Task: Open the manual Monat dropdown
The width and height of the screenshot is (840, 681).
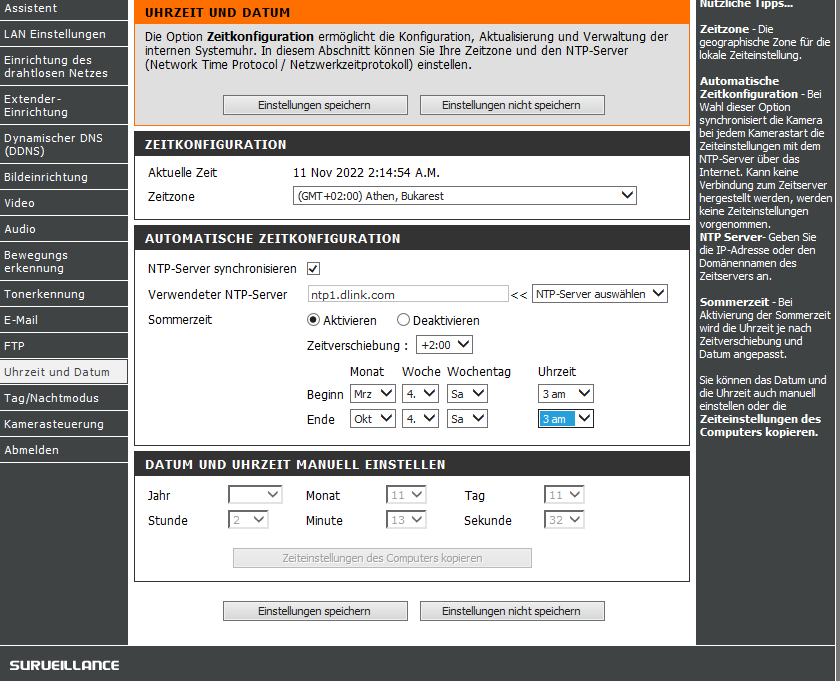Action: click(x=406, y=495)
